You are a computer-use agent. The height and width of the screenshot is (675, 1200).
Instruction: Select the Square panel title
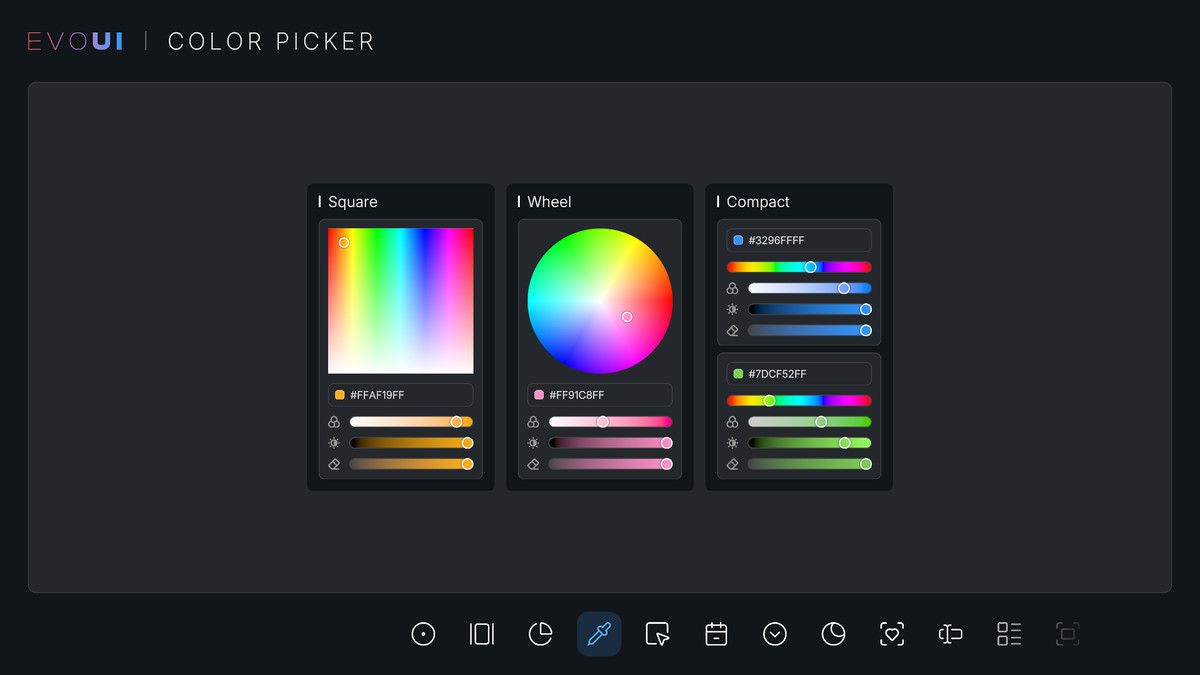352,202
